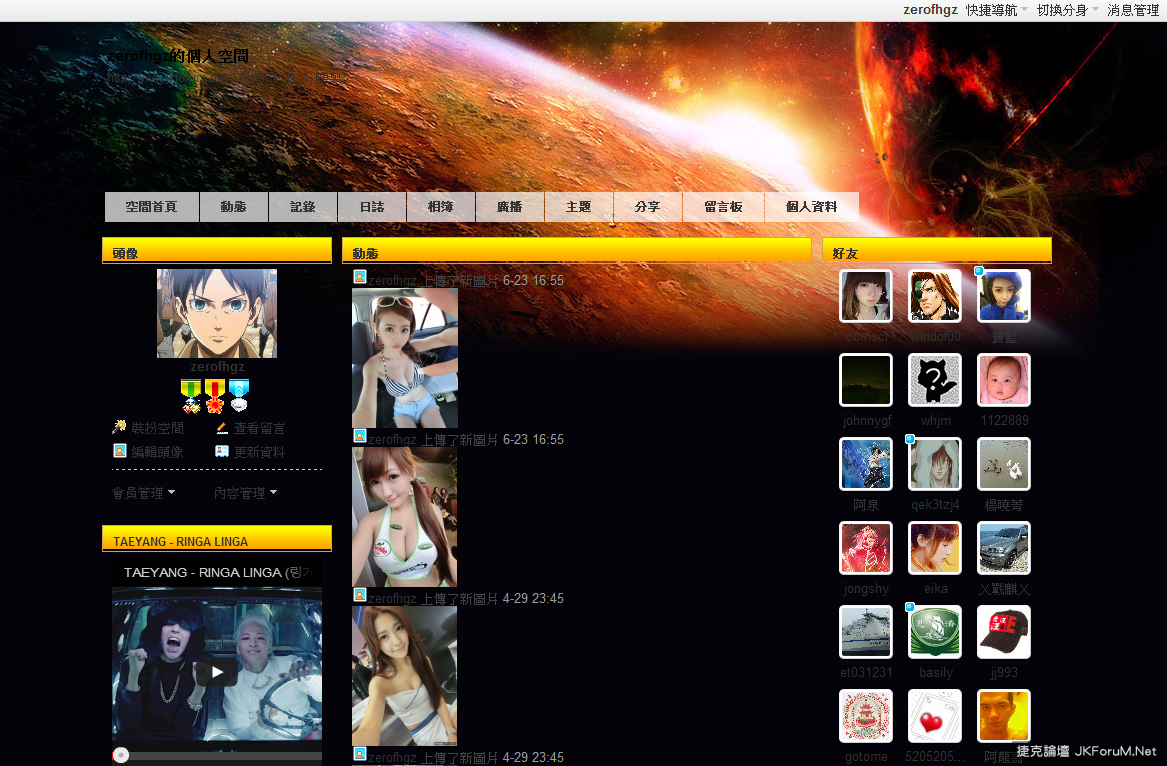Click the friend name johnnygf

pos(866,421)
